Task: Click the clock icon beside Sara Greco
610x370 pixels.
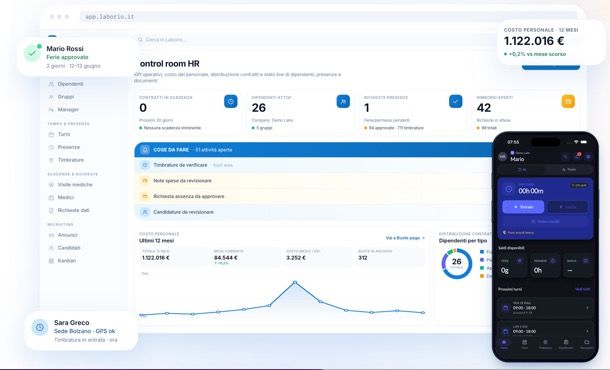Action: (40, 328)
